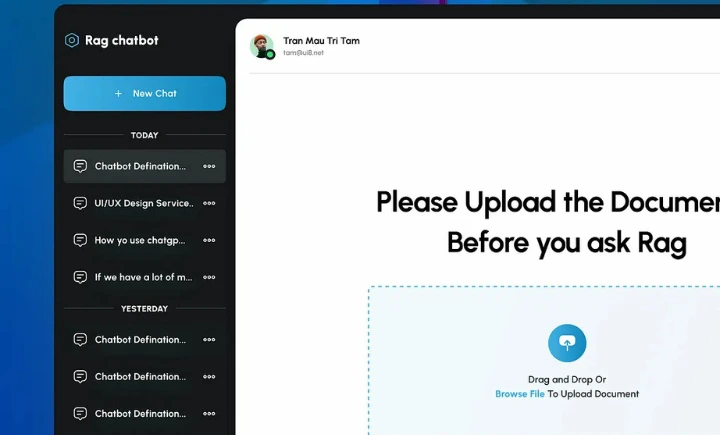Viewport: 720px width, 435px height.
Task: Click chat bubble icon beside How you use chatgpt
Action: [x=80, y=240]
